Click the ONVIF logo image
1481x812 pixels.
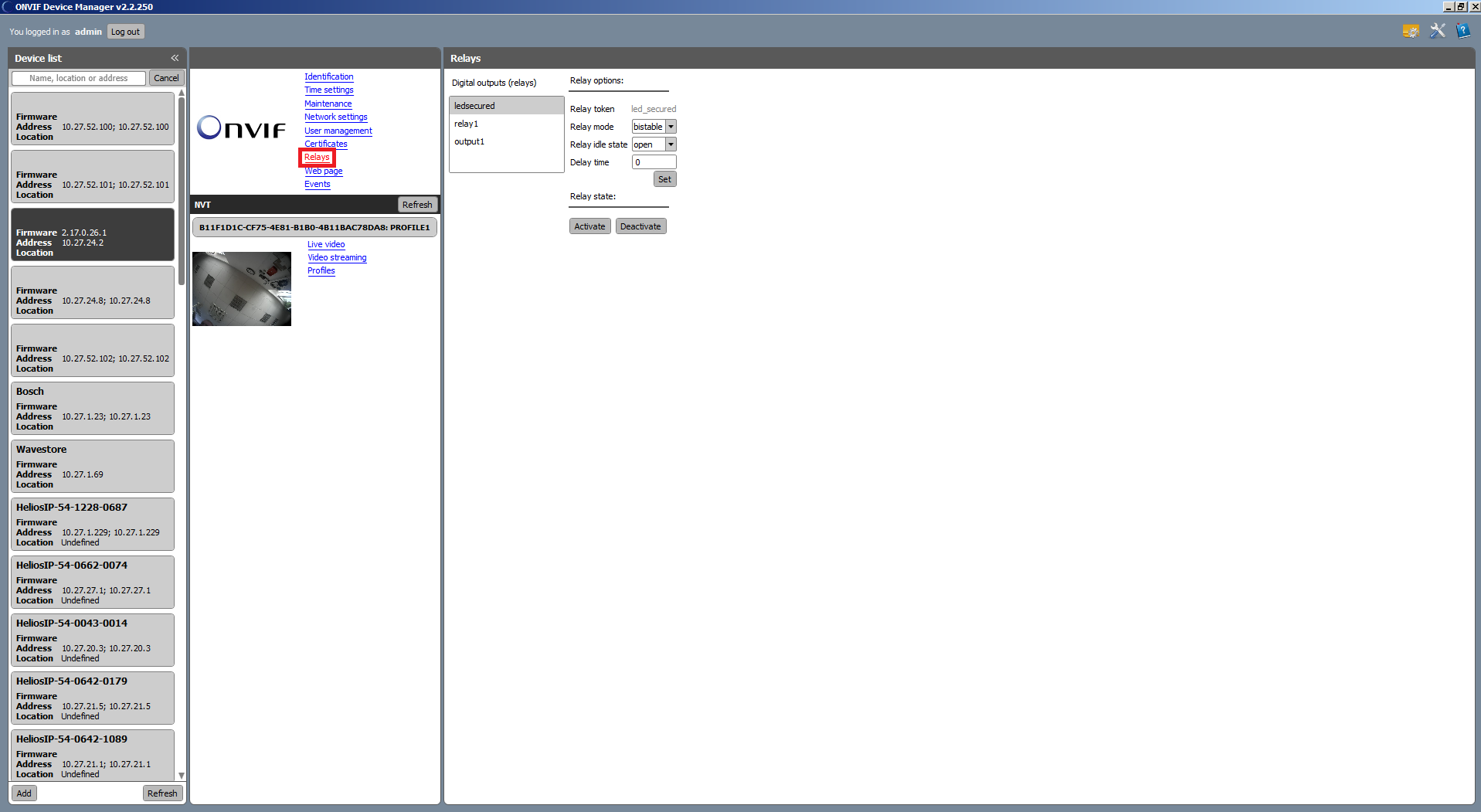coord(241,127)
